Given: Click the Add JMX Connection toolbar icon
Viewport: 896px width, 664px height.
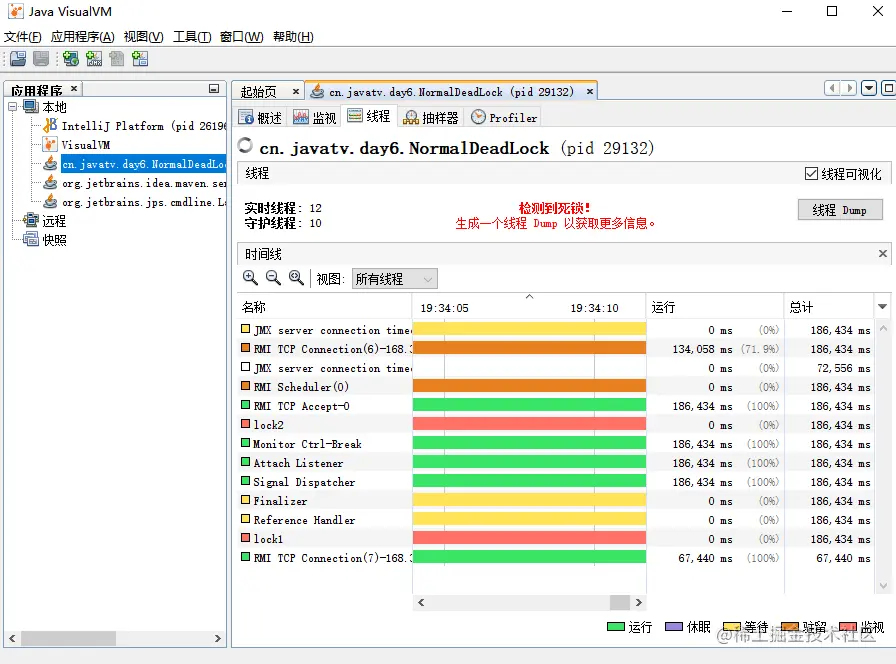Looking at the screenshot, I should coord(94,58).
